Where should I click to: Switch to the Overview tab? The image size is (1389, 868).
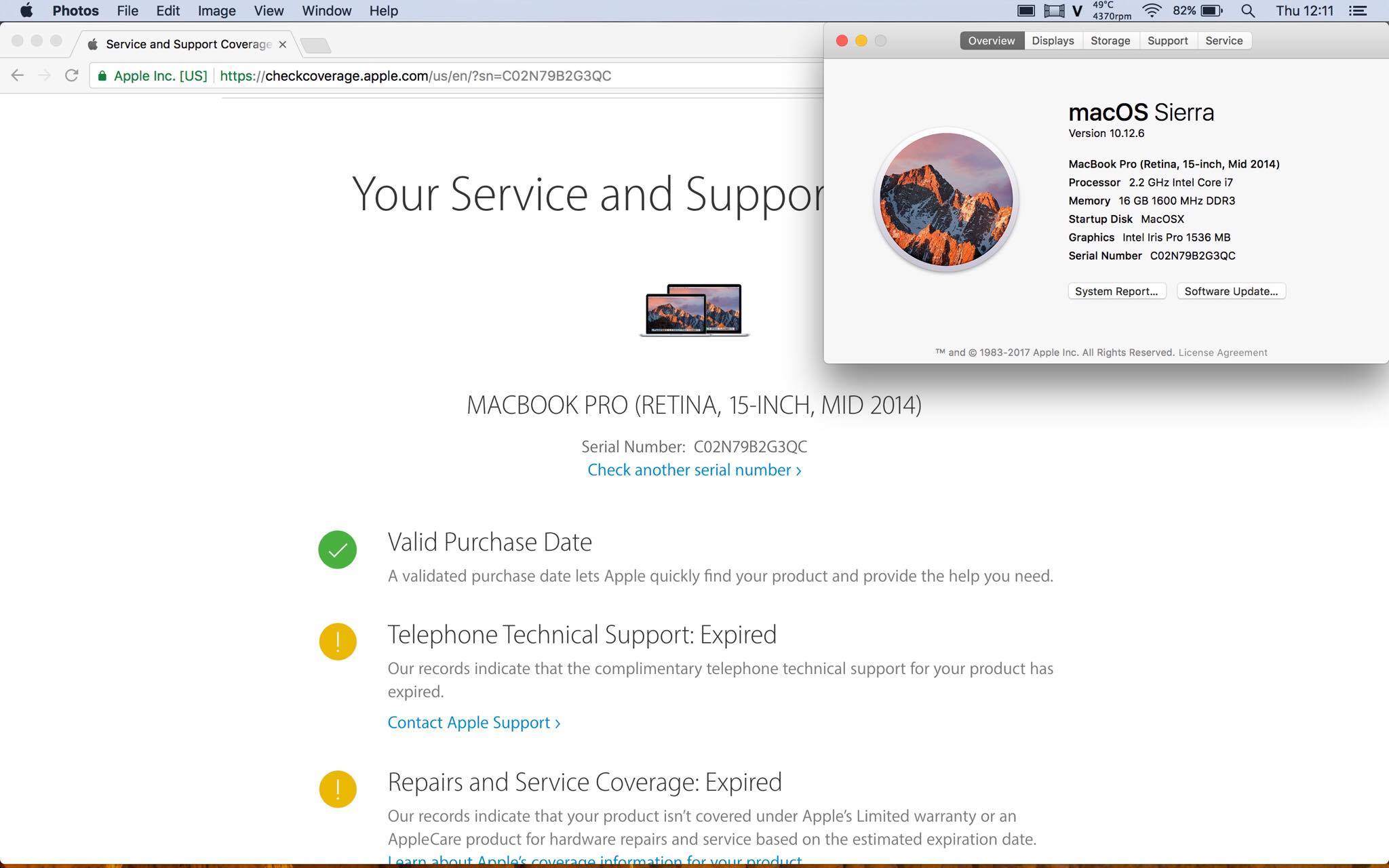pyautogui.click(x=992, y=41)
